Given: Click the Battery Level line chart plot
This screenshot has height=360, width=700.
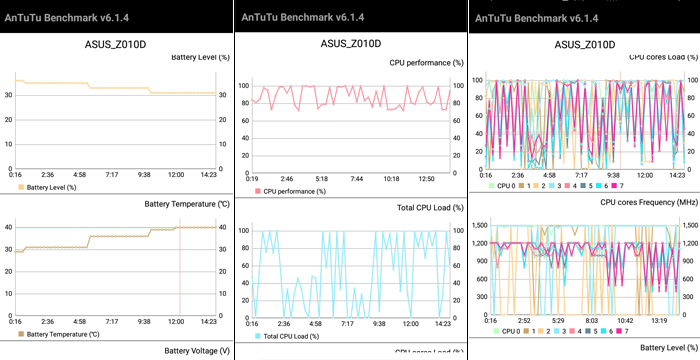Looking at the screenshot, I should point(116,121).
